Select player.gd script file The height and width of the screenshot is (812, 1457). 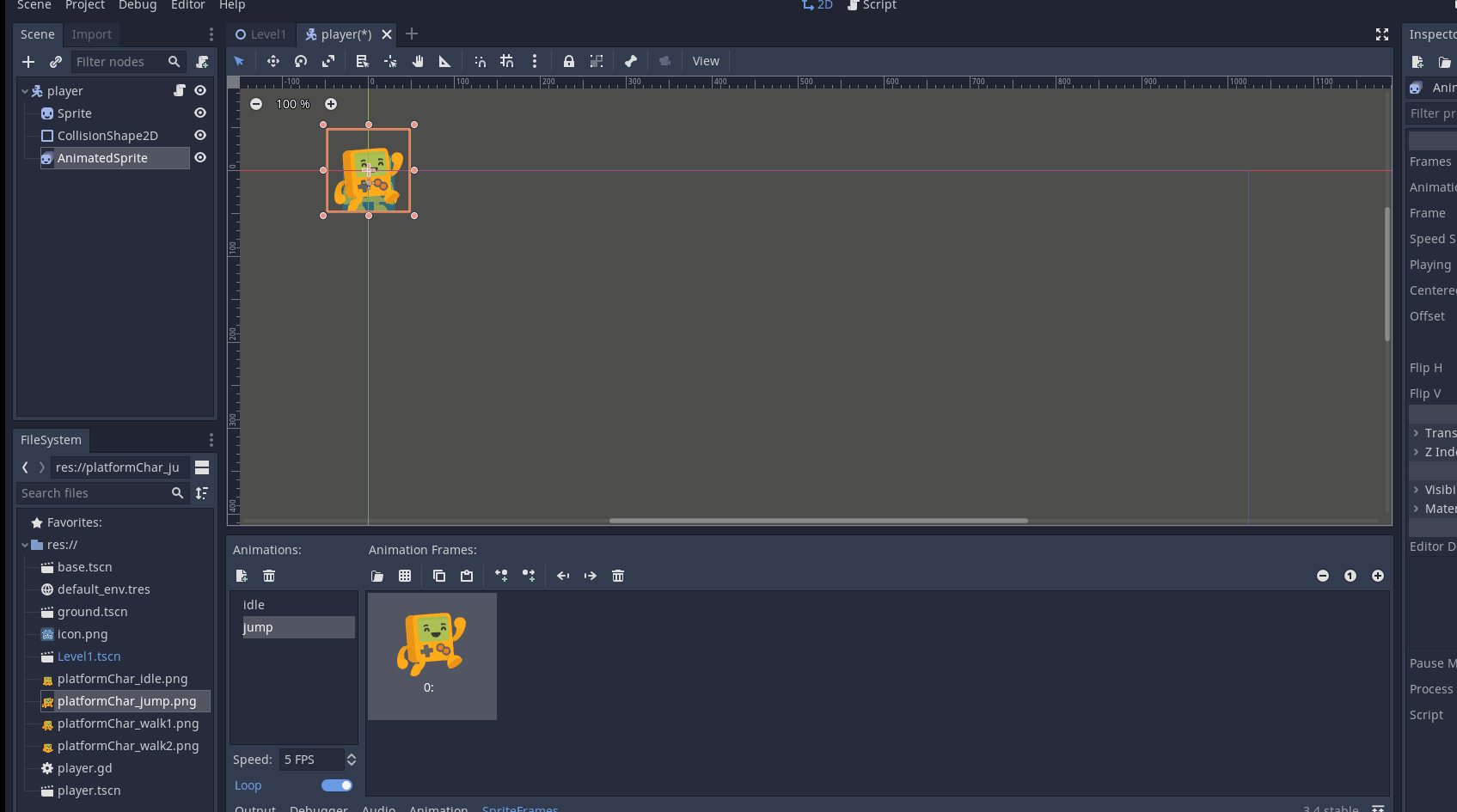click(84, 768)
